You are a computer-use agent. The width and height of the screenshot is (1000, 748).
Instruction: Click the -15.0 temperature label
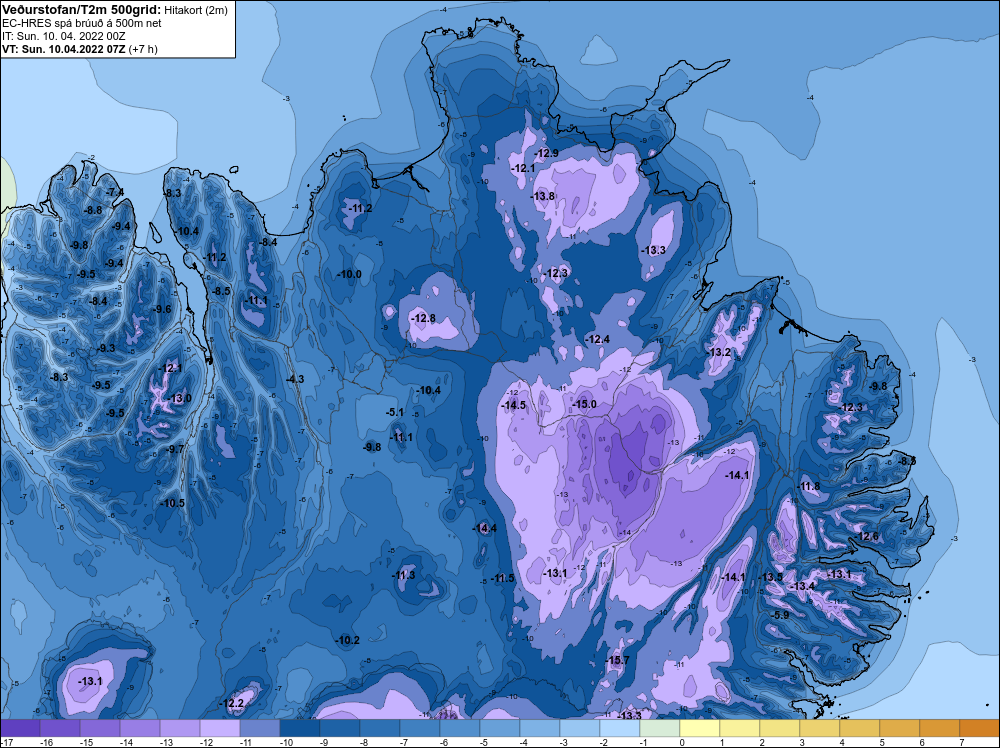(584, 404)
